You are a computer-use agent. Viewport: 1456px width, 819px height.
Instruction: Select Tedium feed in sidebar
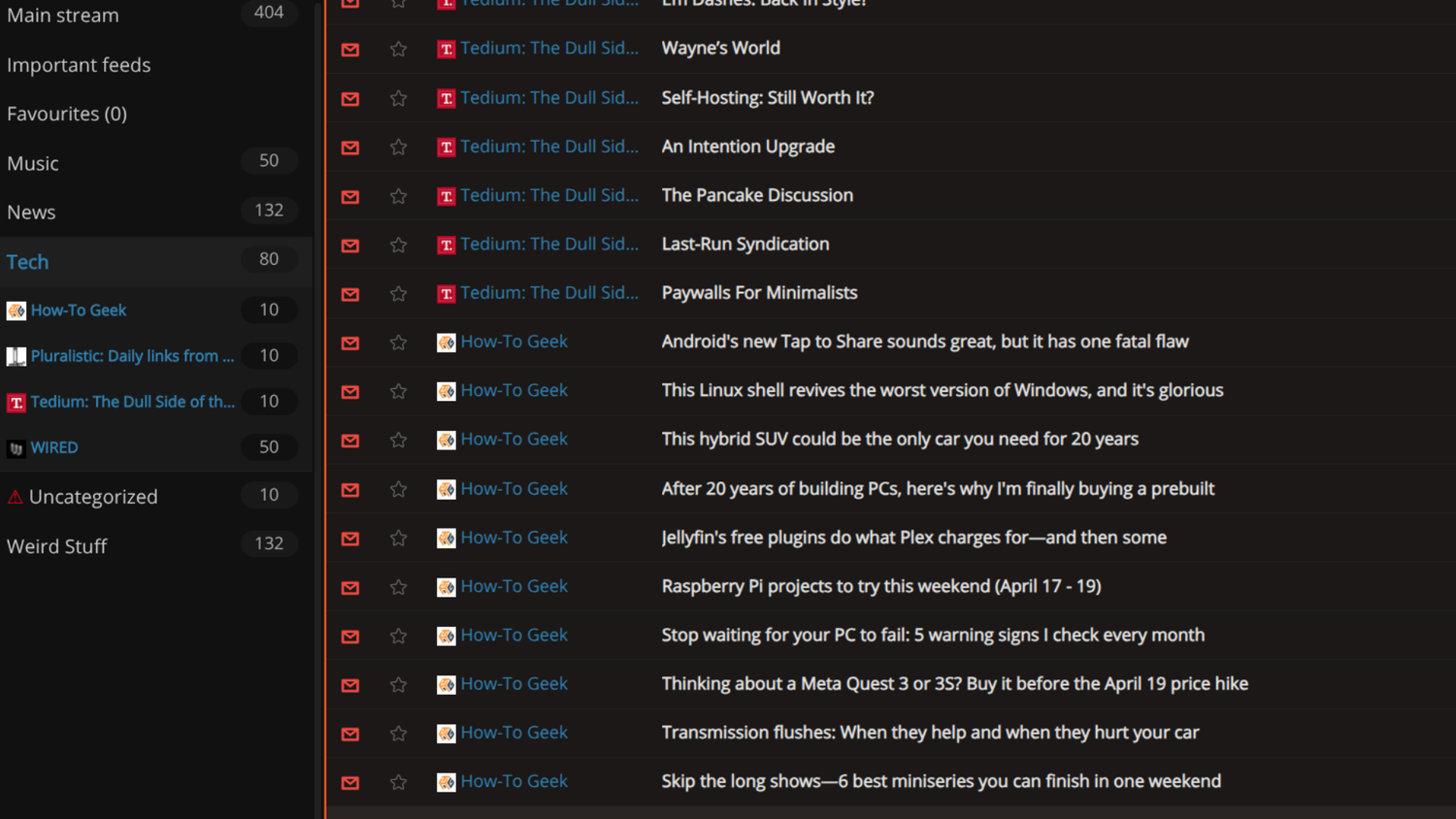(x=132, y=402)
